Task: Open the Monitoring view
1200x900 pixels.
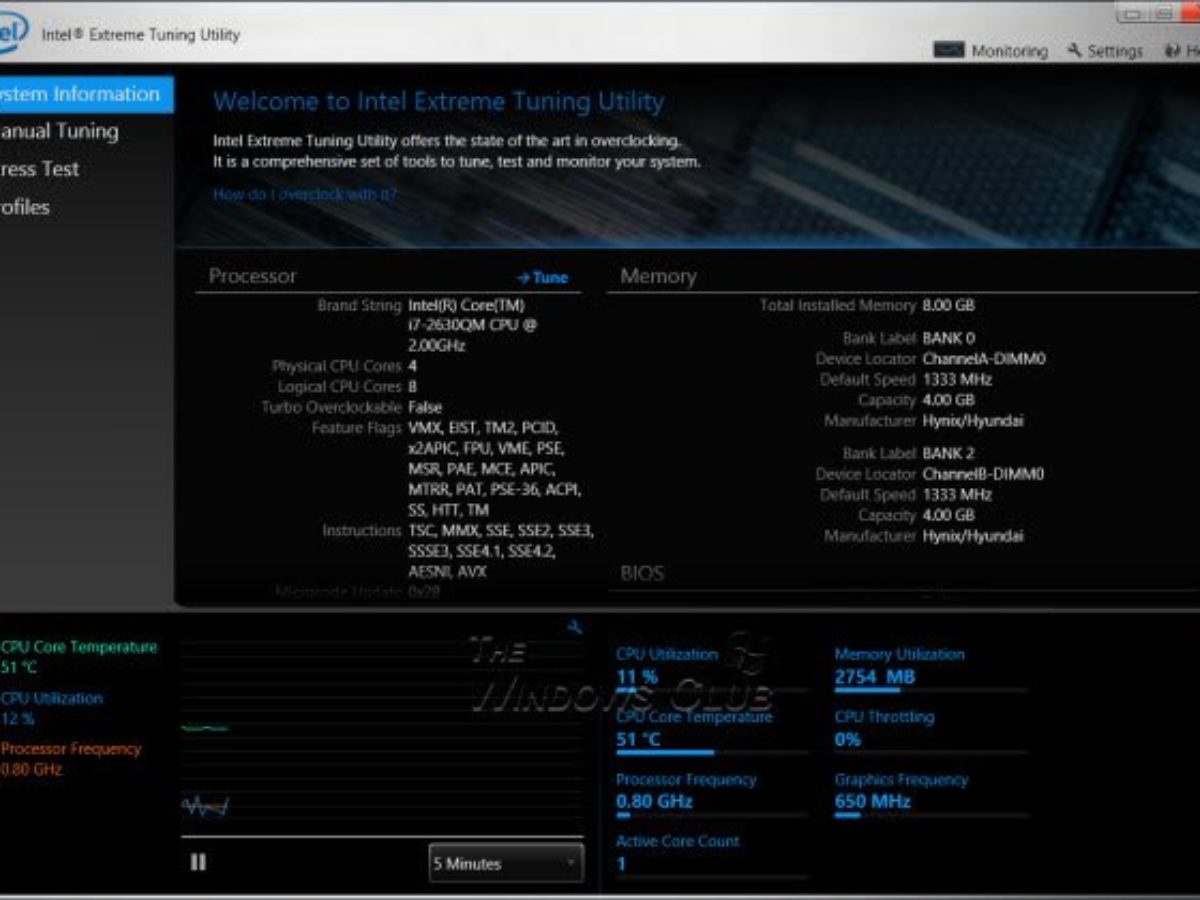Action: pyautogui.click(x=990, y=50)
